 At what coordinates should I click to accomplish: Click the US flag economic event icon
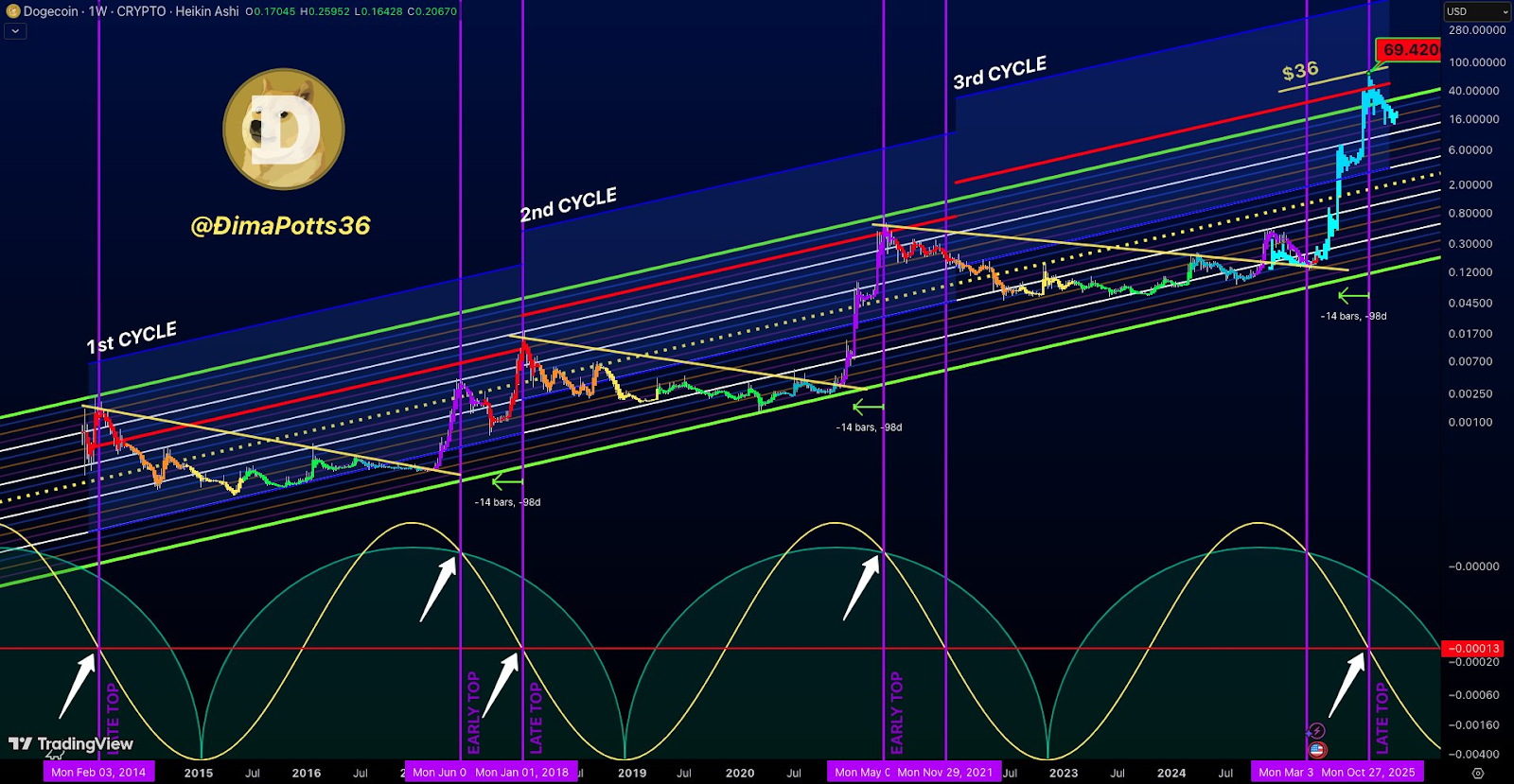point(1316,750)
